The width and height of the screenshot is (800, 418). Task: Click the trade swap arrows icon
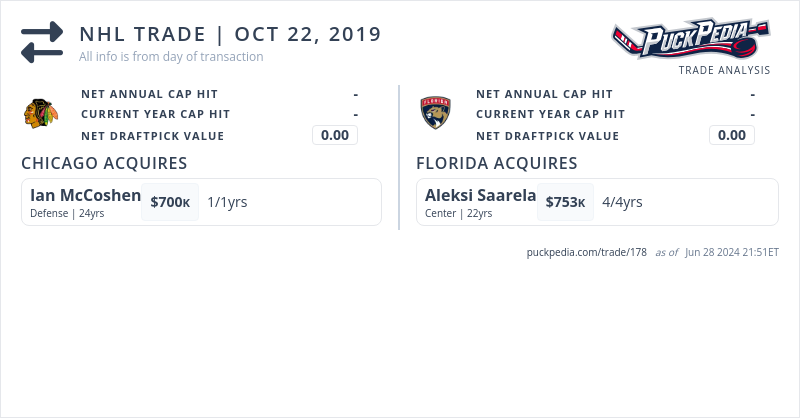42,42
